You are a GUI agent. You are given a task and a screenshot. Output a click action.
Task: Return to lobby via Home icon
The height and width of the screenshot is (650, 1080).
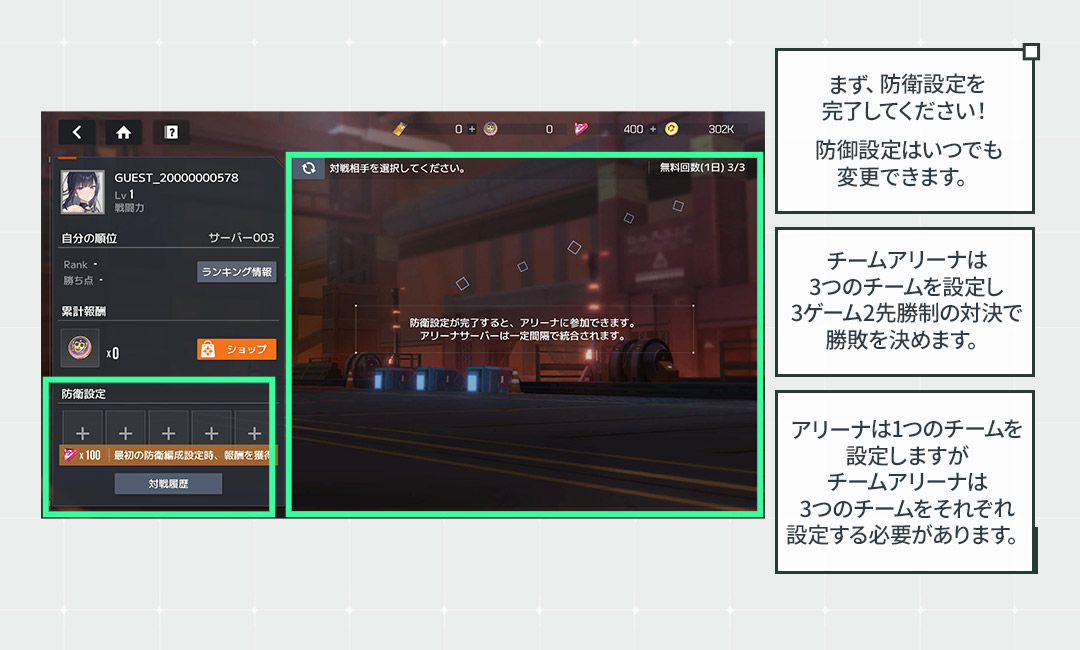coord(124,132)
